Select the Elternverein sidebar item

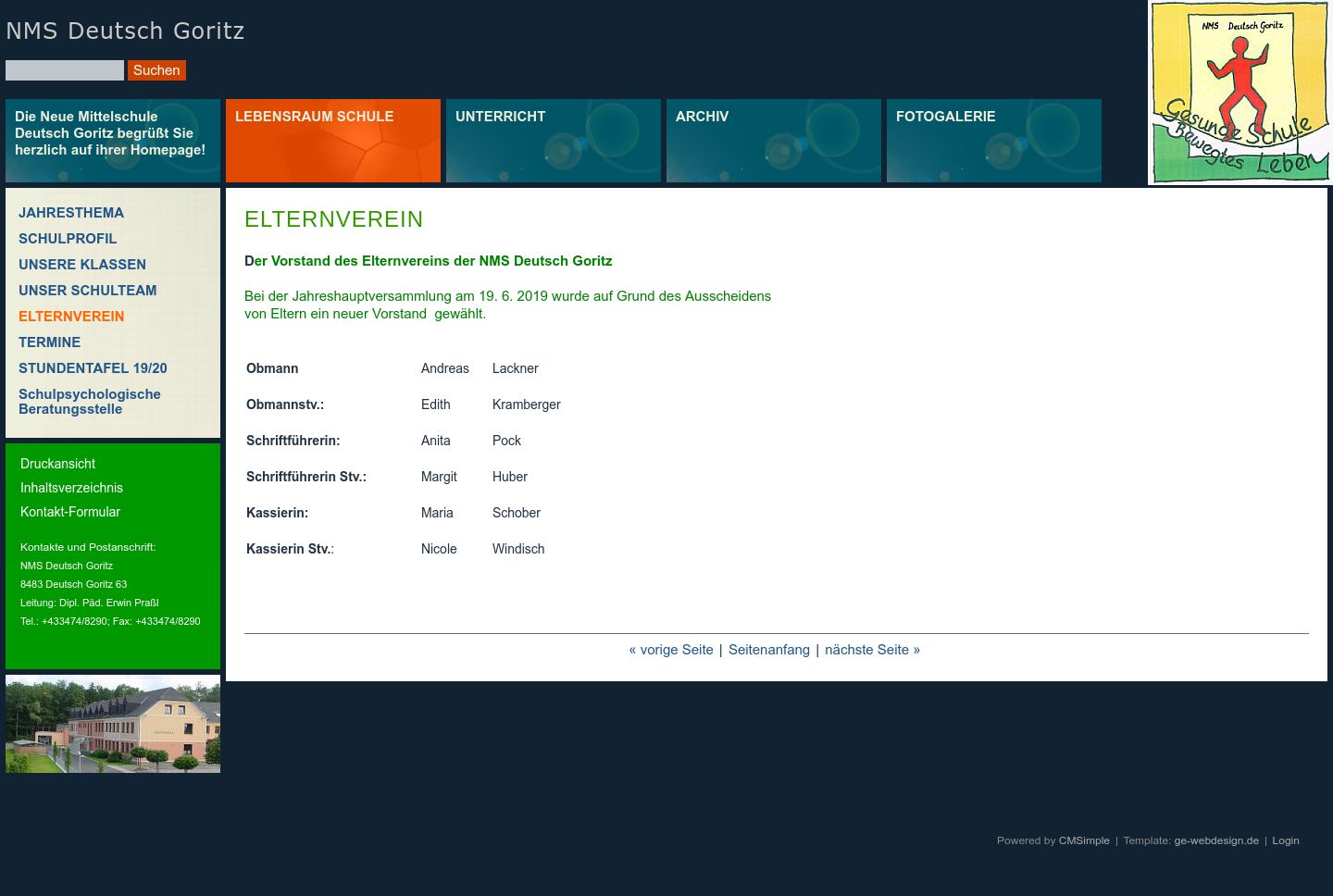pyautogui.click(x=71, y=317)
